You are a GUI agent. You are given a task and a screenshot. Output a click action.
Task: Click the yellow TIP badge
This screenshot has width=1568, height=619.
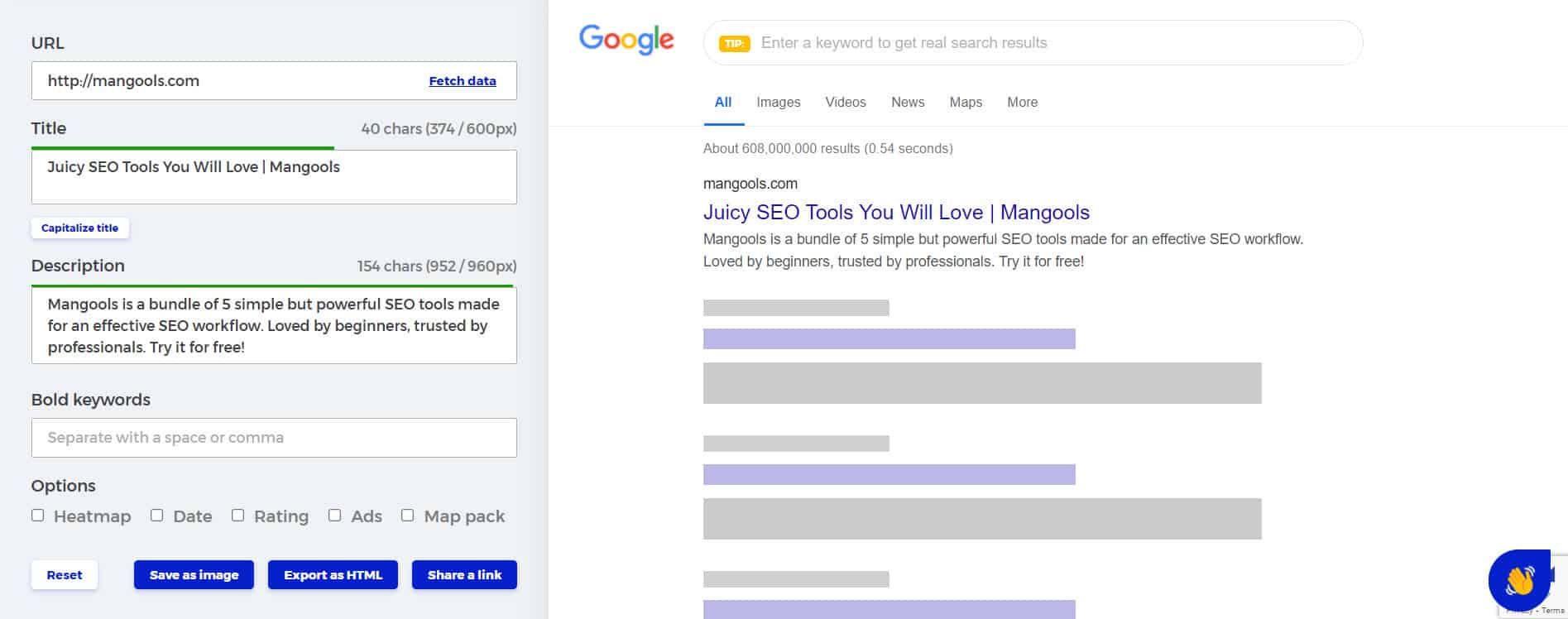tap(734, 43)
